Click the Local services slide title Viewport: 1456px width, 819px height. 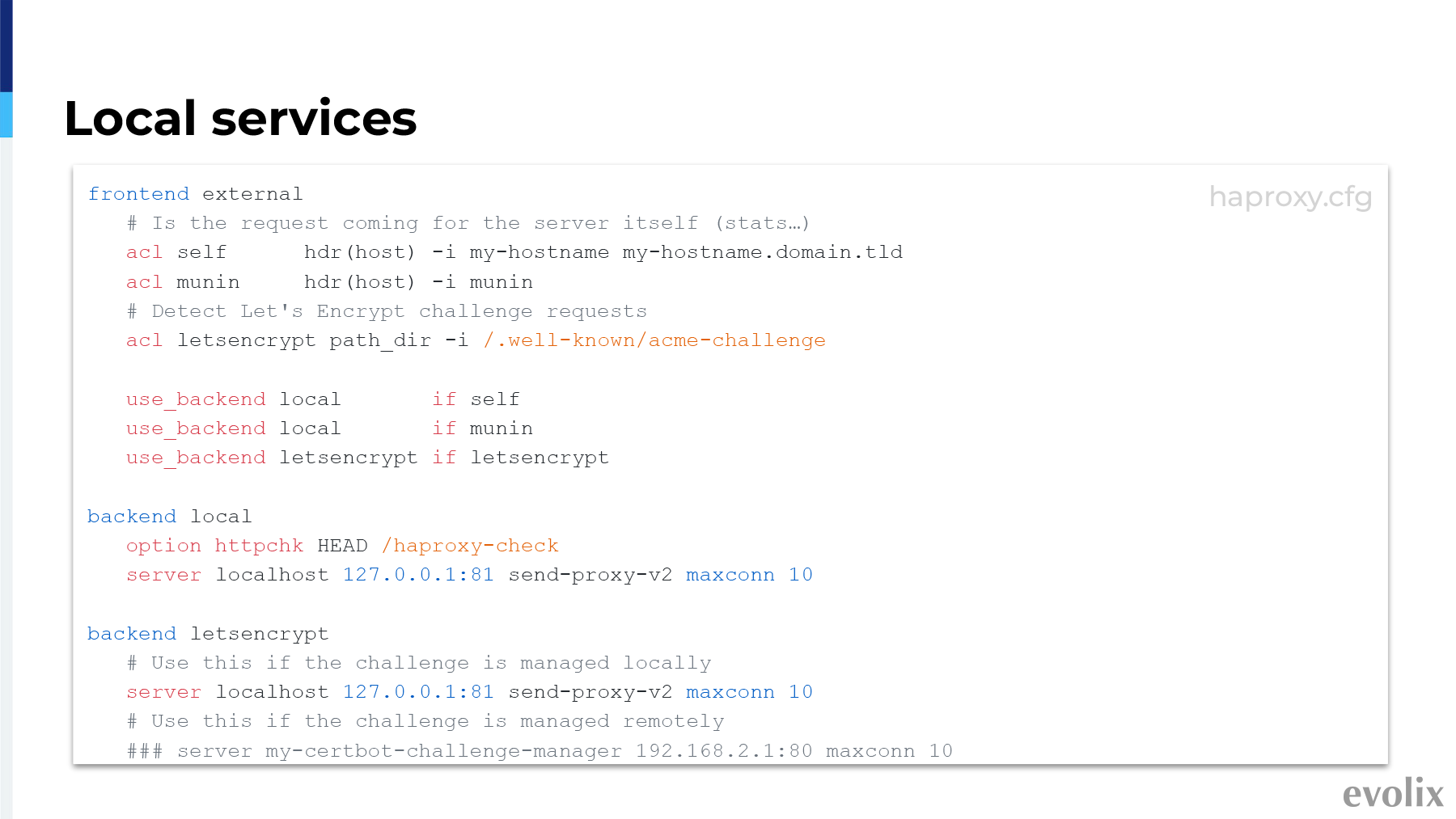[240, 118]
